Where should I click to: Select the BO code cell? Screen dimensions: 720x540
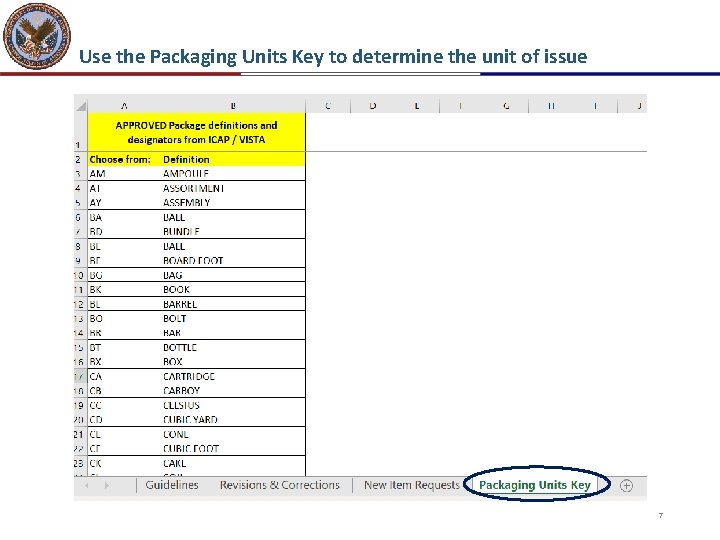(124, 318)
